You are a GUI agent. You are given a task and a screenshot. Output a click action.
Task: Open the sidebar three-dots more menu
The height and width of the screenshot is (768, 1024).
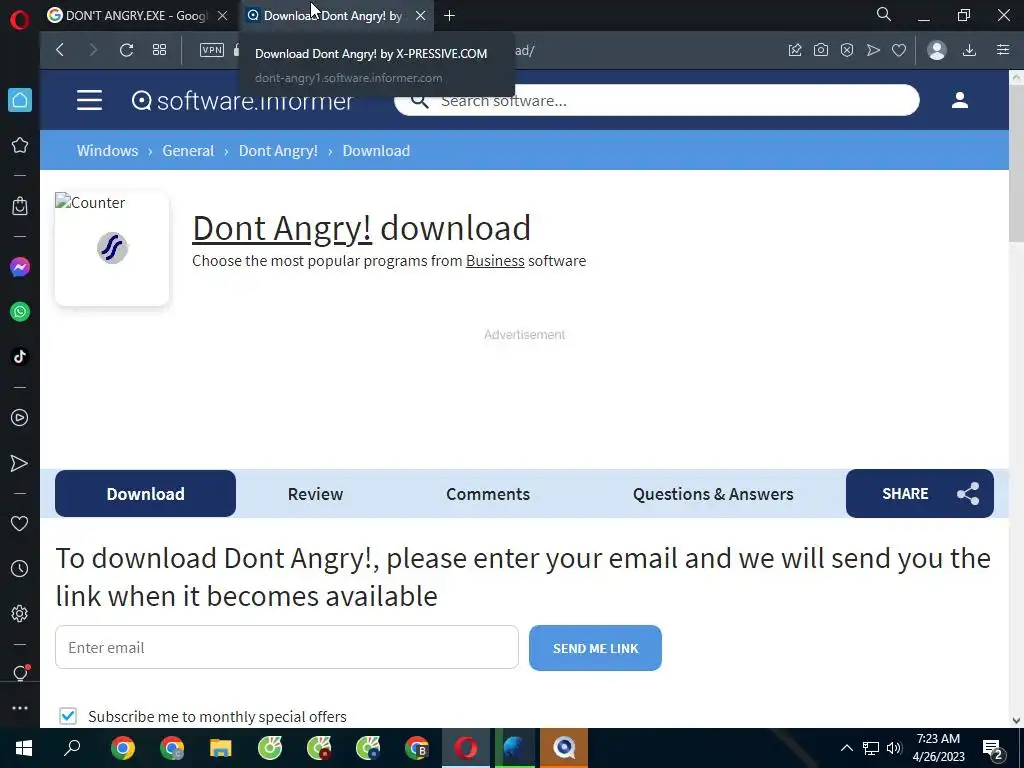(20, 708)
